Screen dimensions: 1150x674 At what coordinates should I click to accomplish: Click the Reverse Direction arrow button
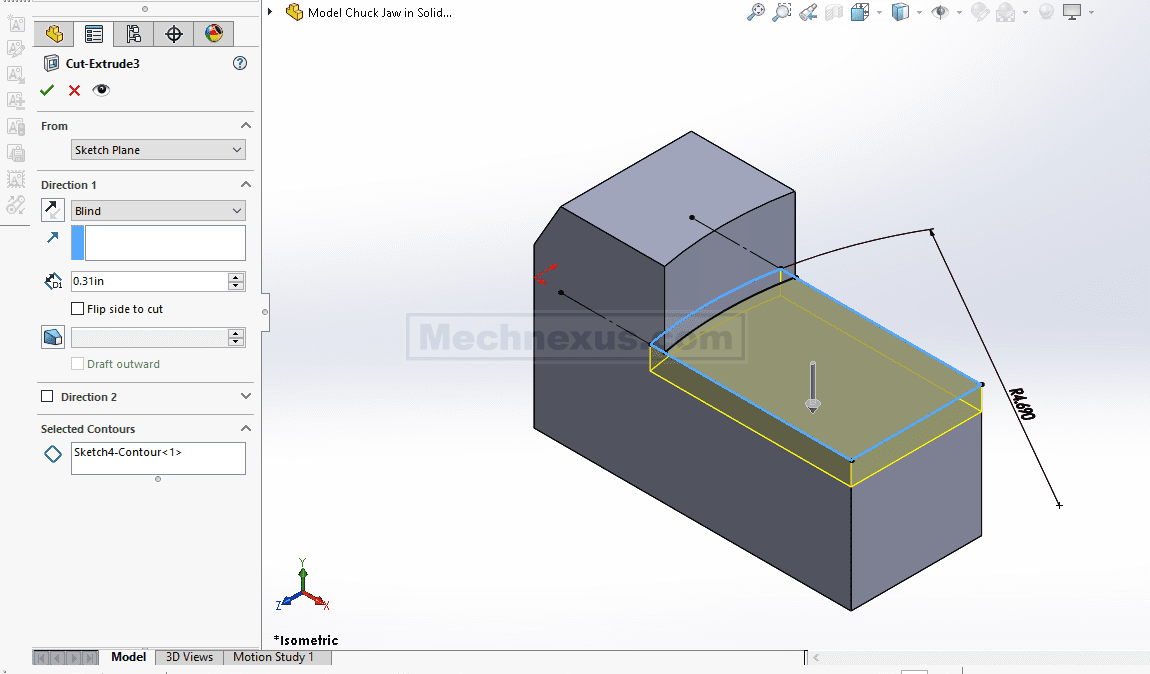tap(53, 210)
